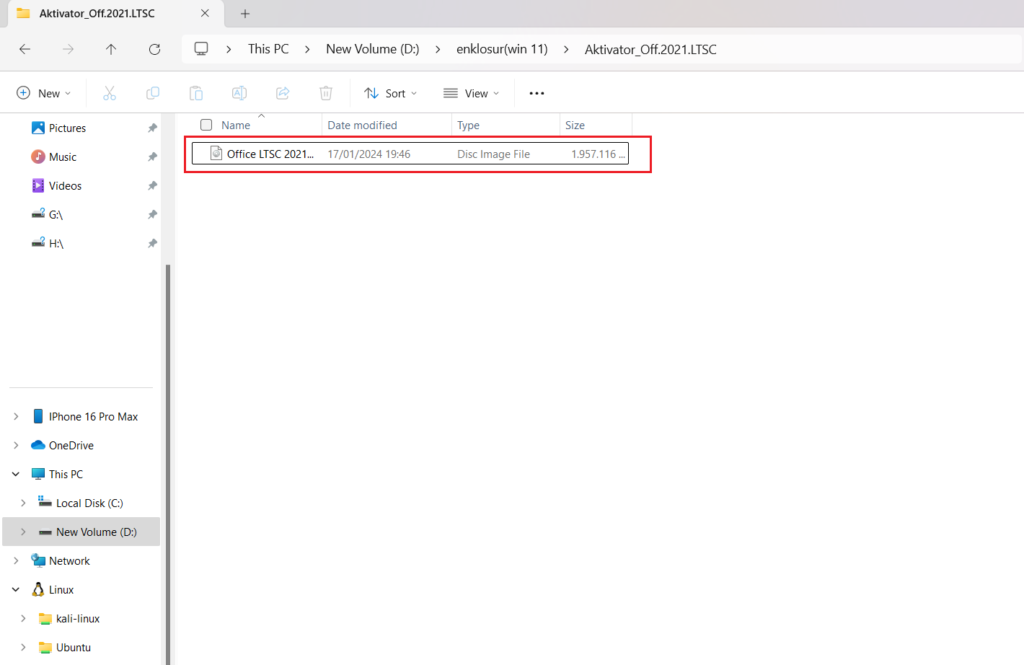The height and width of the screenshot is (665, 1024).
Task: Click chevron after New Volume (D:) in path
Action: pos(438,49)
